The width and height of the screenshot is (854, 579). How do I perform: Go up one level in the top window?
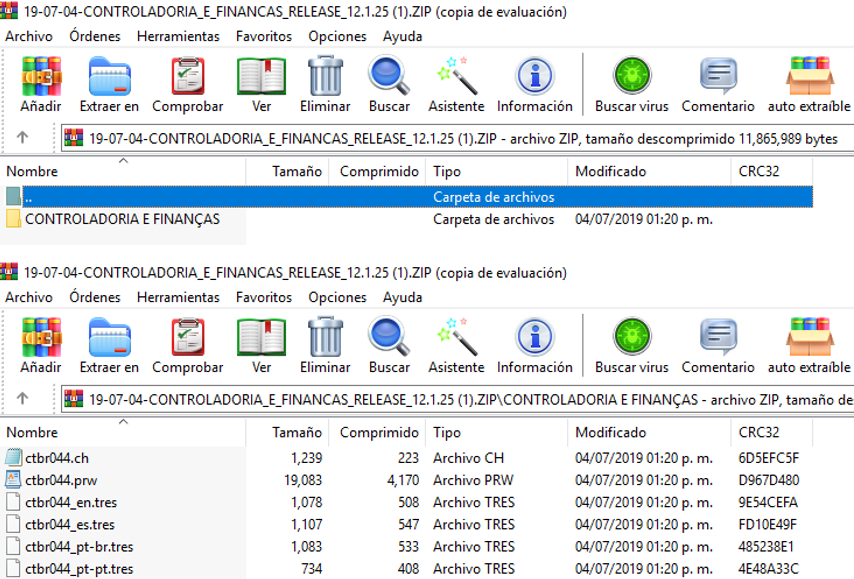(22, 137)
